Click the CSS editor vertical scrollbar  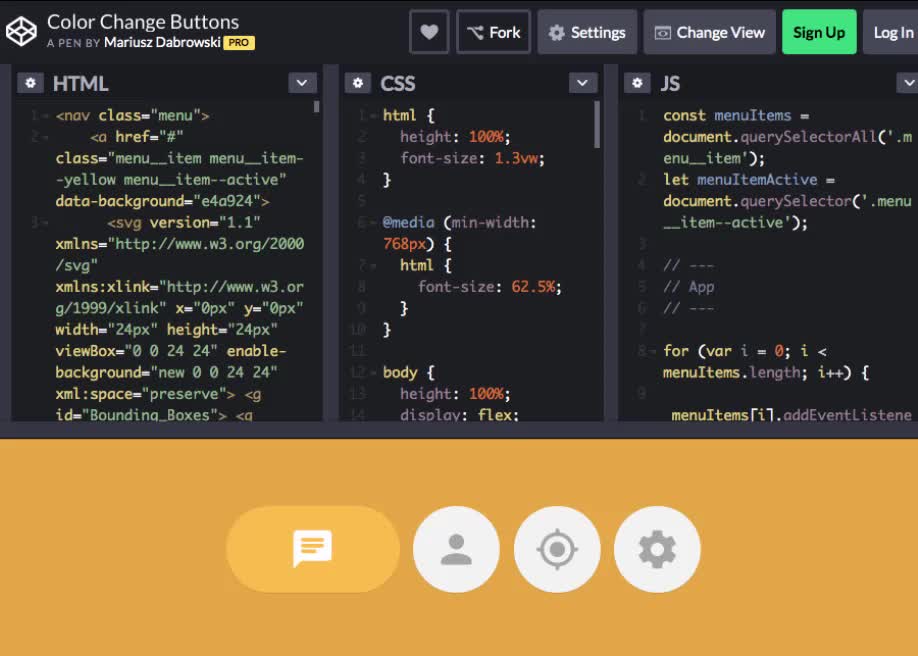point(597,125)
